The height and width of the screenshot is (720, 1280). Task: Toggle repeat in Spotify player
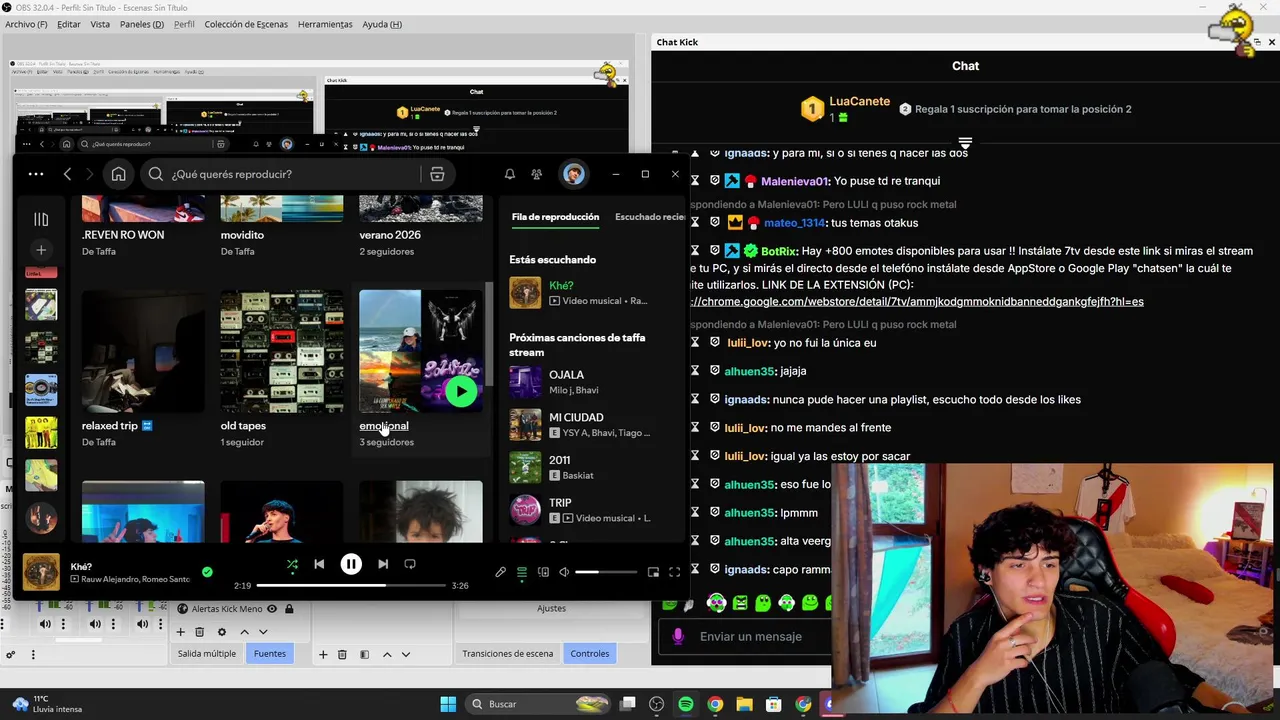tap(410, 564)
